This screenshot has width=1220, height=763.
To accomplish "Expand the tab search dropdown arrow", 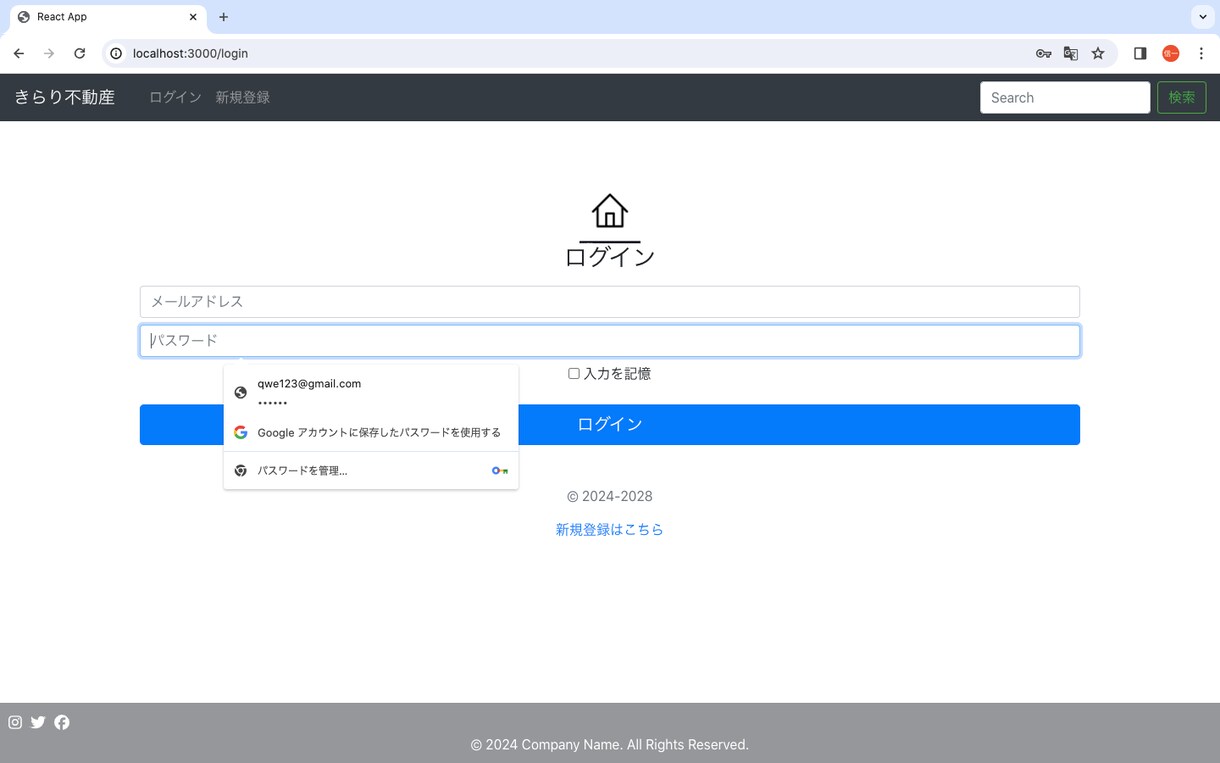I will 1202,17.
